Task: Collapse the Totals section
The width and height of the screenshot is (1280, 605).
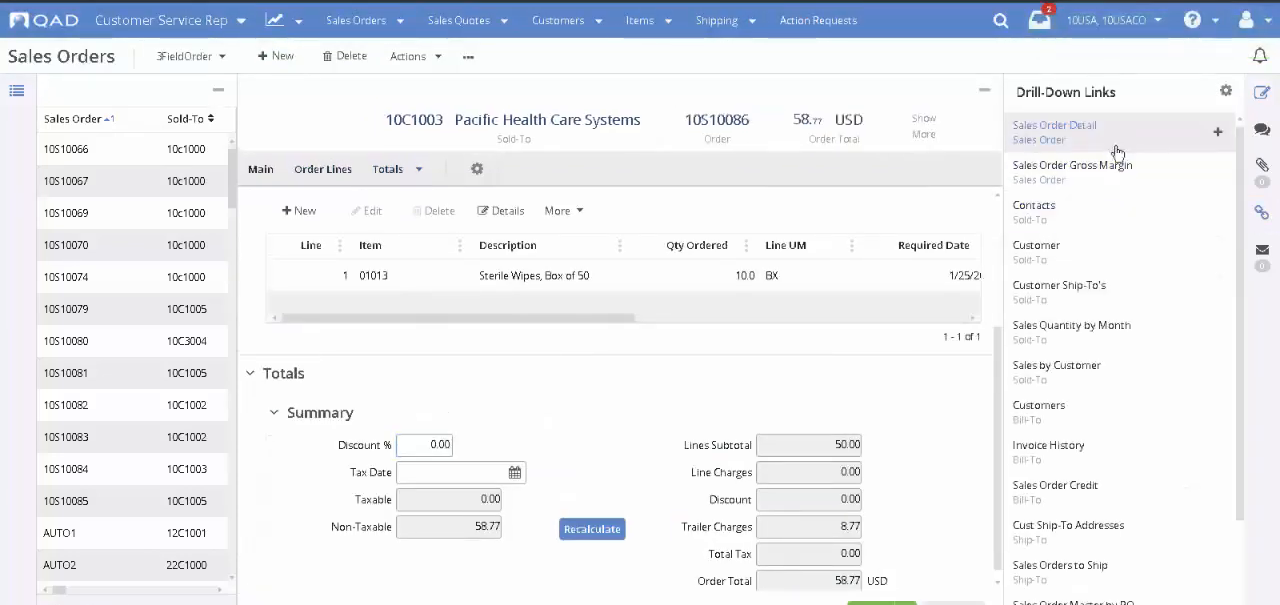Action: 250,373
